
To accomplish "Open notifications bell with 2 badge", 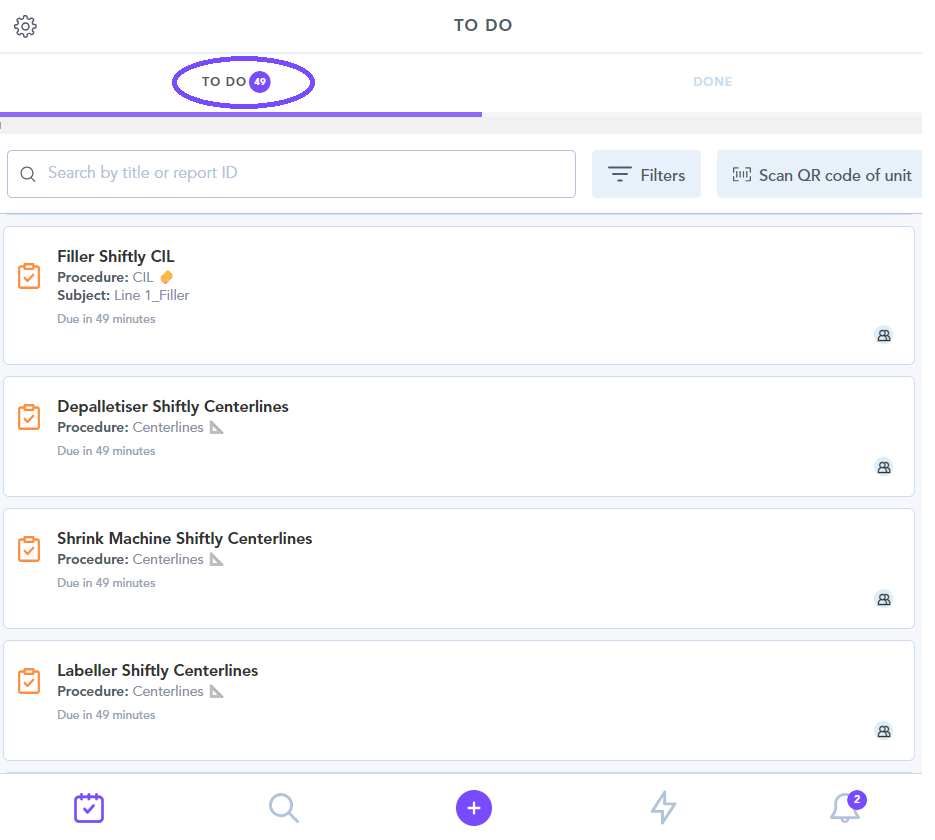I will (845, 807).
